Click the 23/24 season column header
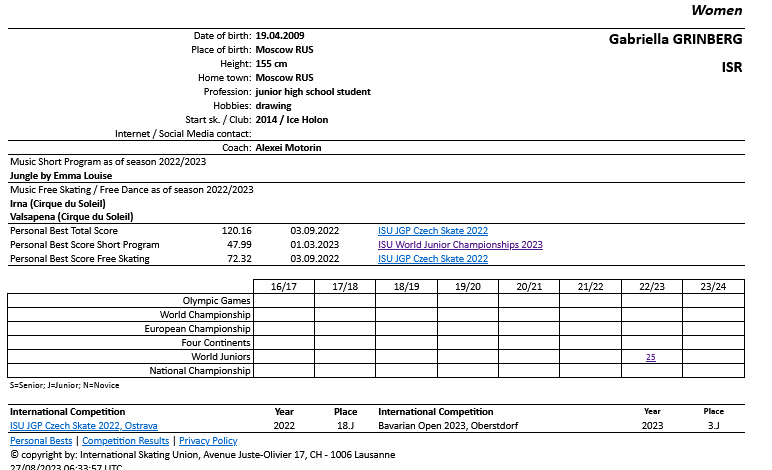 tap(713, 286)
